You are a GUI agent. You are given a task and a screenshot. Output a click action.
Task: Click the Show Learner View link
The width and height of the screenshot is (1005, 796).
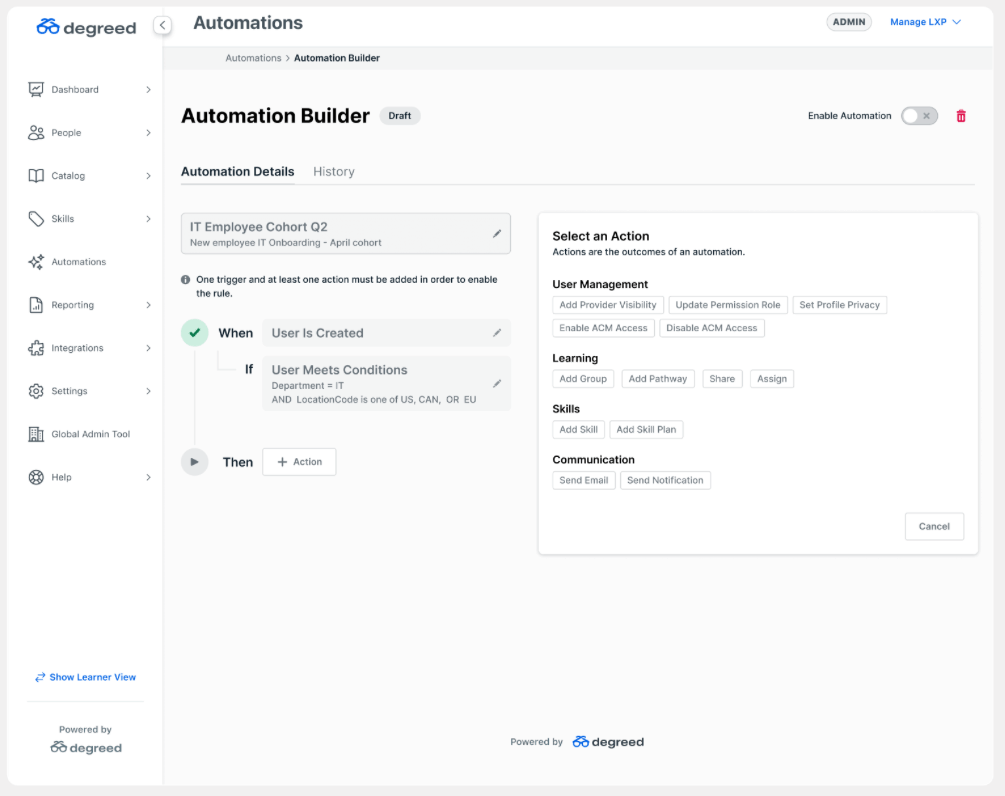pyautogui.click(x=85, y=677)
